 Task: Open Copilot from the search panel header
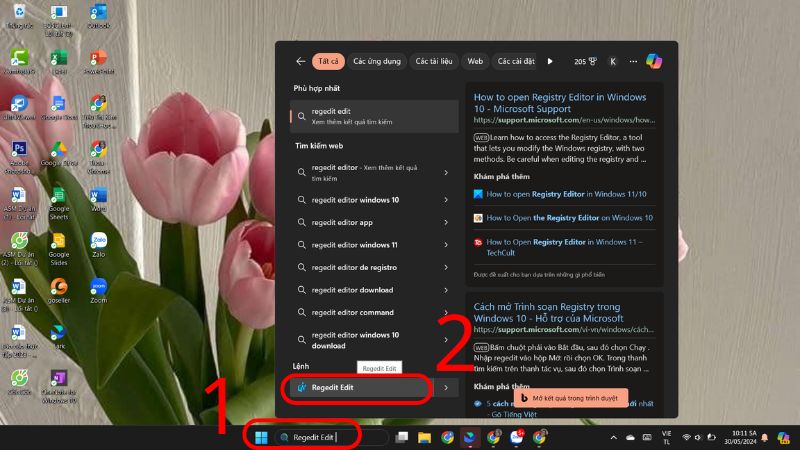654,61
